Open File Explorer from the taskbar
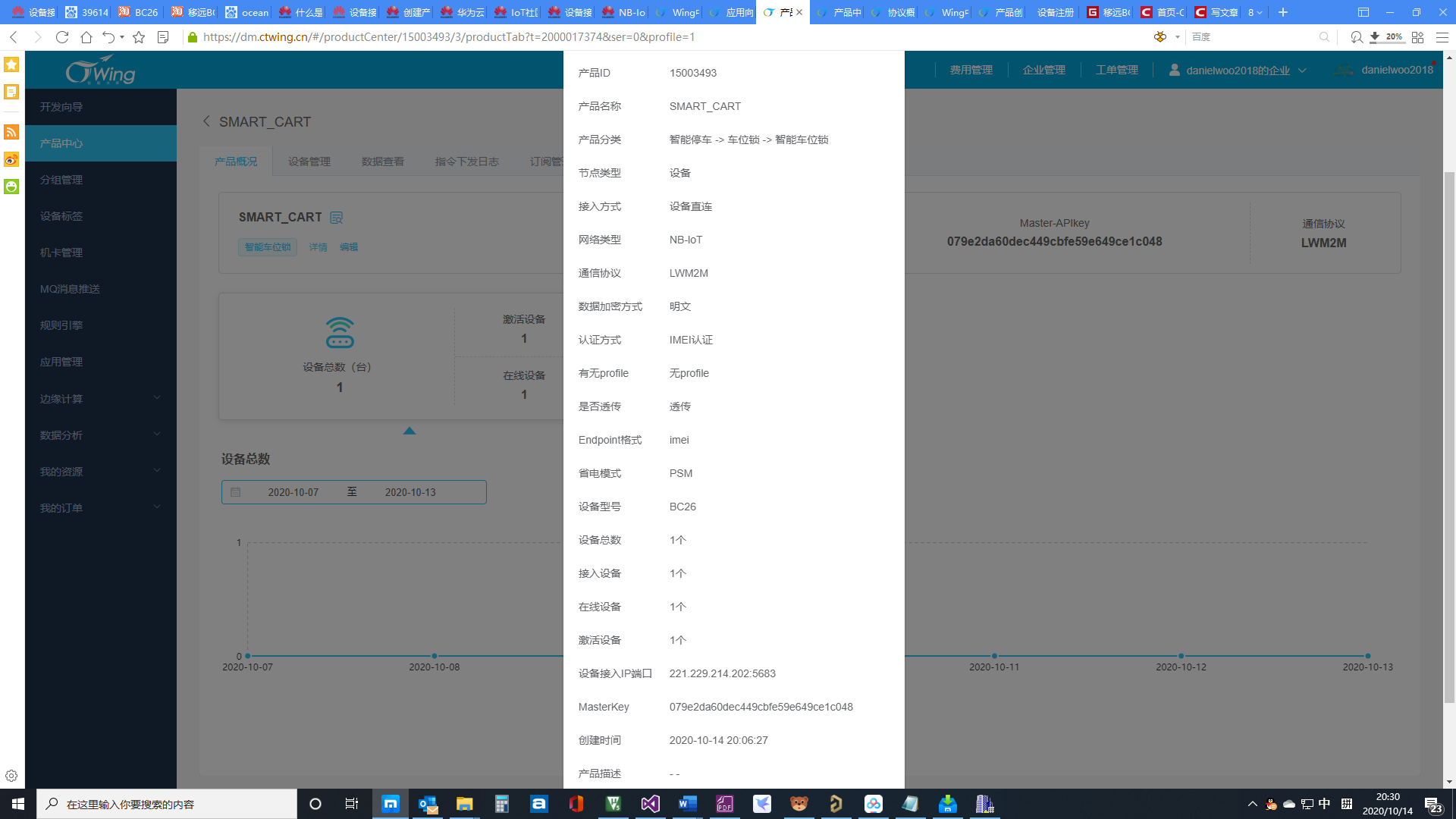Screen dimensions: 1456x819 click(464, 803)
